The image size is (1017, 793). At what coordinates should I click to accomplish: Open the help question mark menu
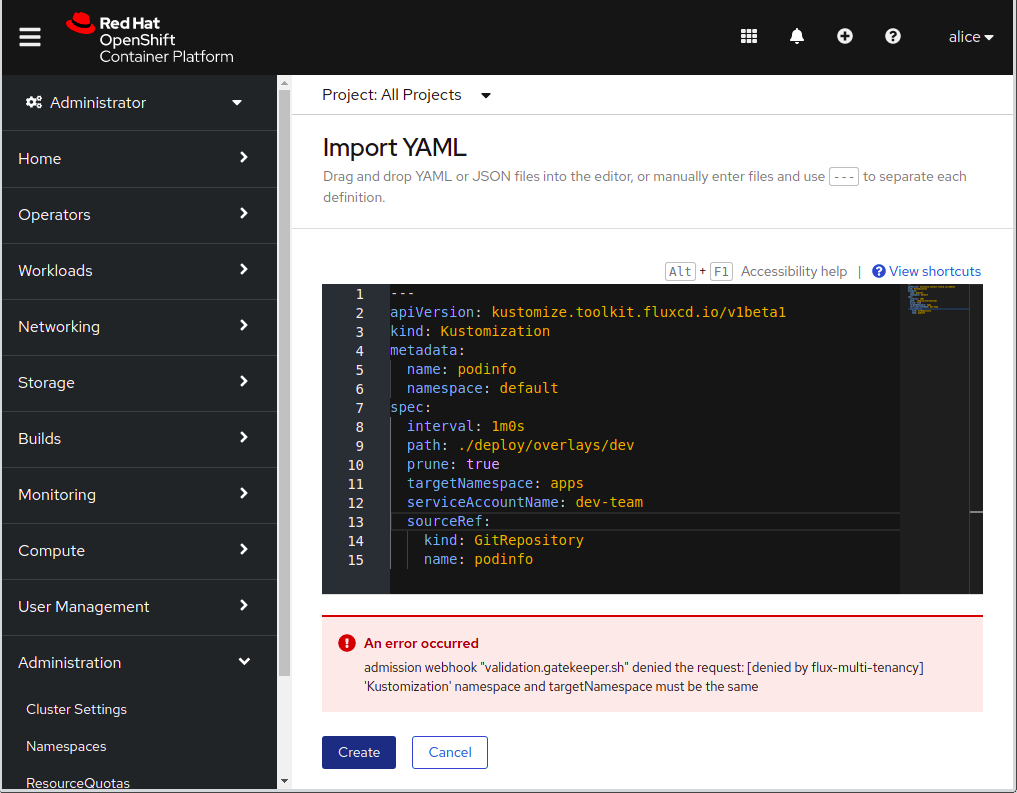pos(892,36)
